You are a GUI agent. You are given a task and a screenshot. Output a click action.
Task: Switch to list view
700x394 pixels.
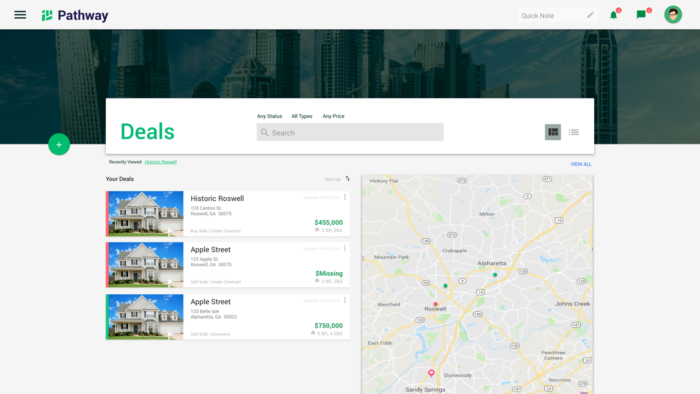(574, 132)
